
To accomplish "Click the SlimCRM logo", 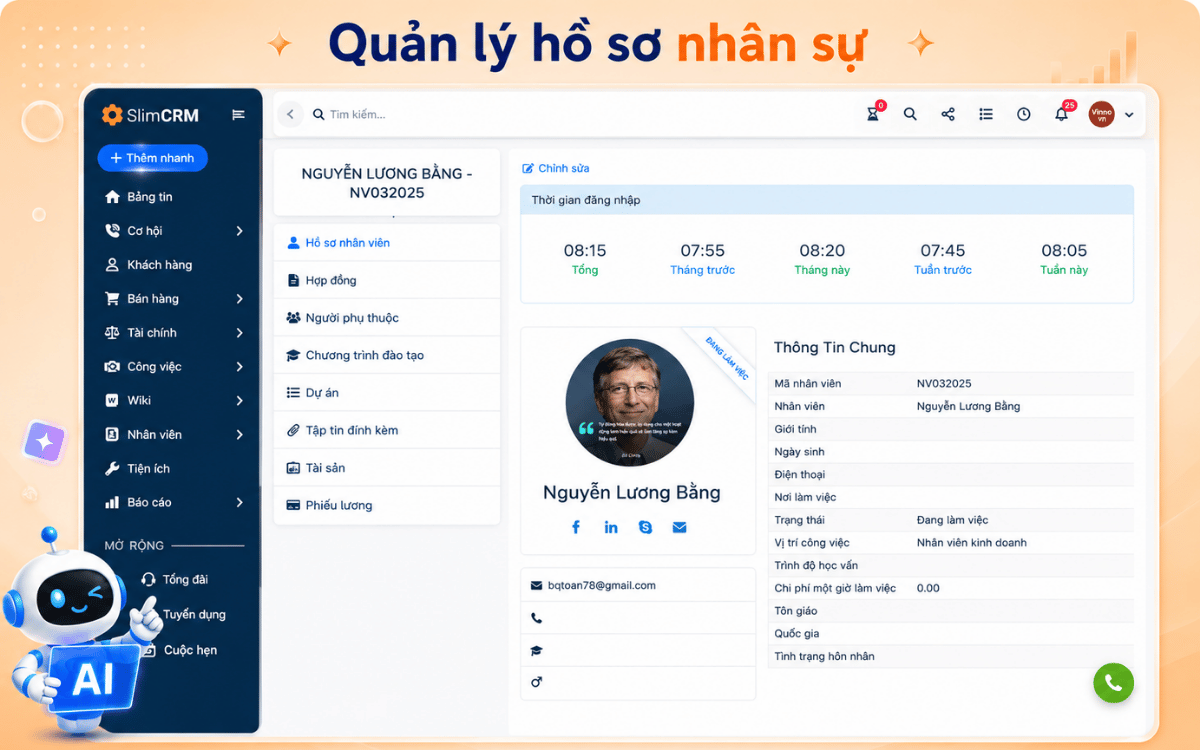I will [150, 115].
